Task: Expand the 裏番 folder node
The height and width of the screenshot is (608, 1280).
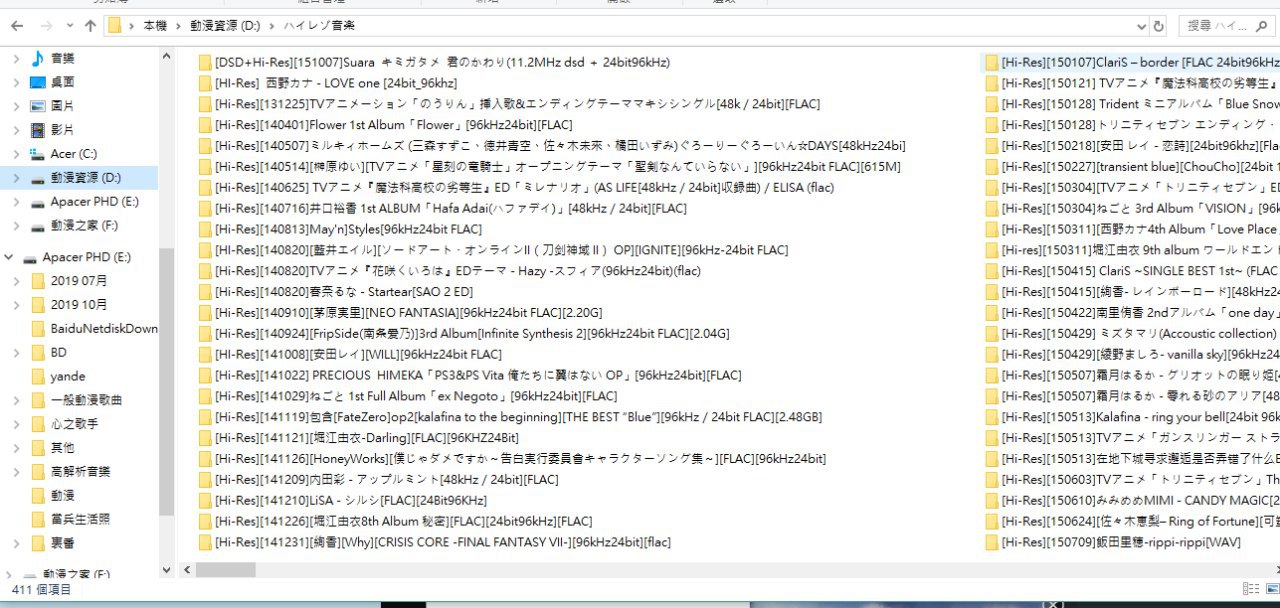Action: 16,543
